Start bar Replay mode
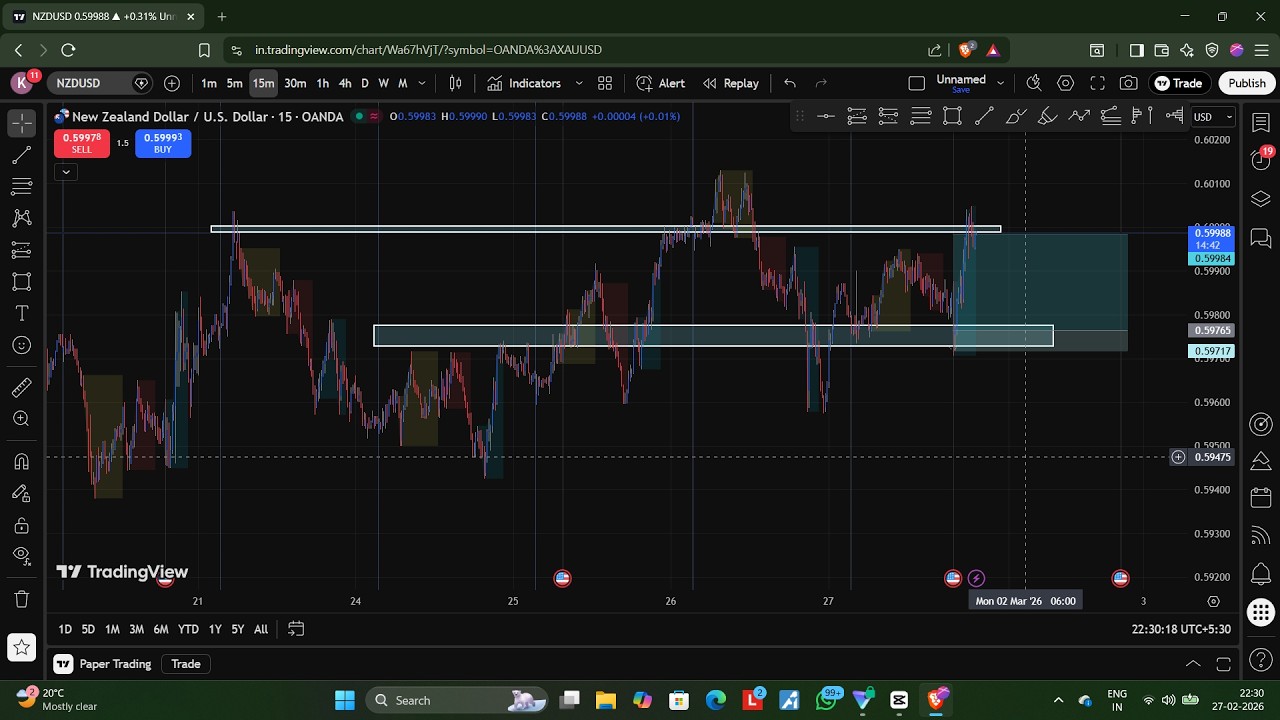This screenshot has height=720, width=1280. (x=730, y=83)
